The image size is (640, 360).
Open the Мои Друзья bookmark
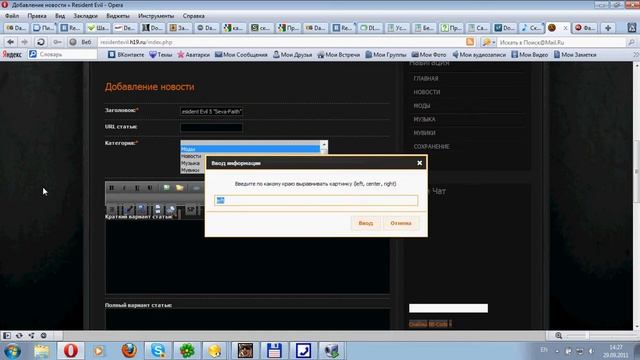click(x=293, y=55)
